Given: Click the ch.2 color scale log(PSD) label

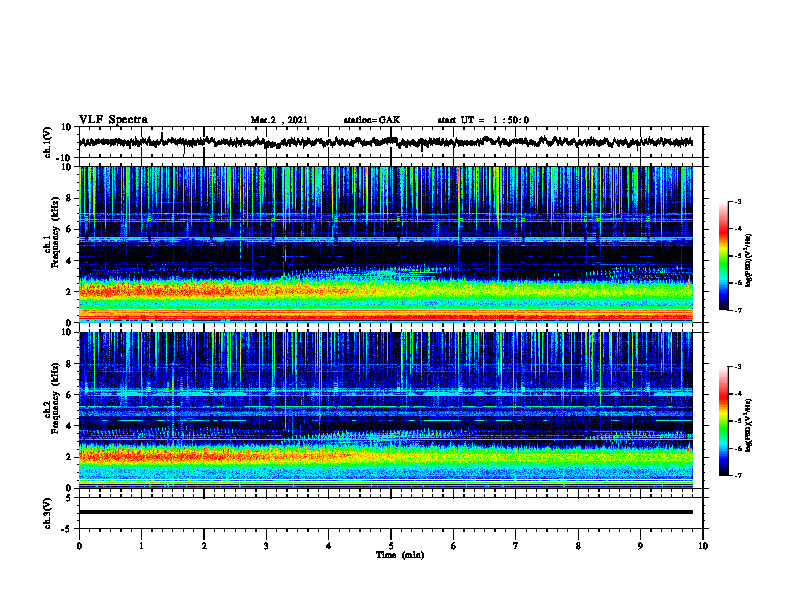Looking at the screenshot, I should coord(748,425).
